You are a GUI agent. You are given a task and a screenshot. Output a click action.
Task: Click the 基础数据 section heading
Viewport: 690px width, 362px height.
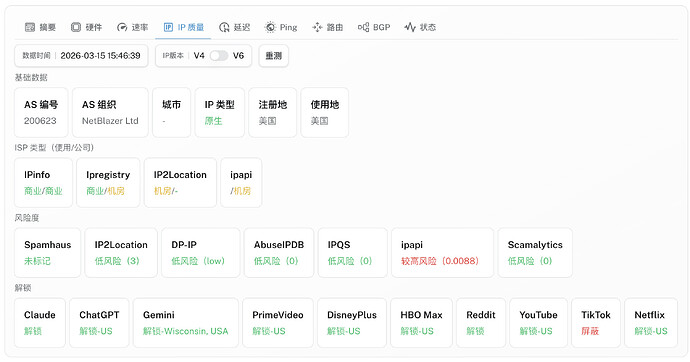(31, 77)
